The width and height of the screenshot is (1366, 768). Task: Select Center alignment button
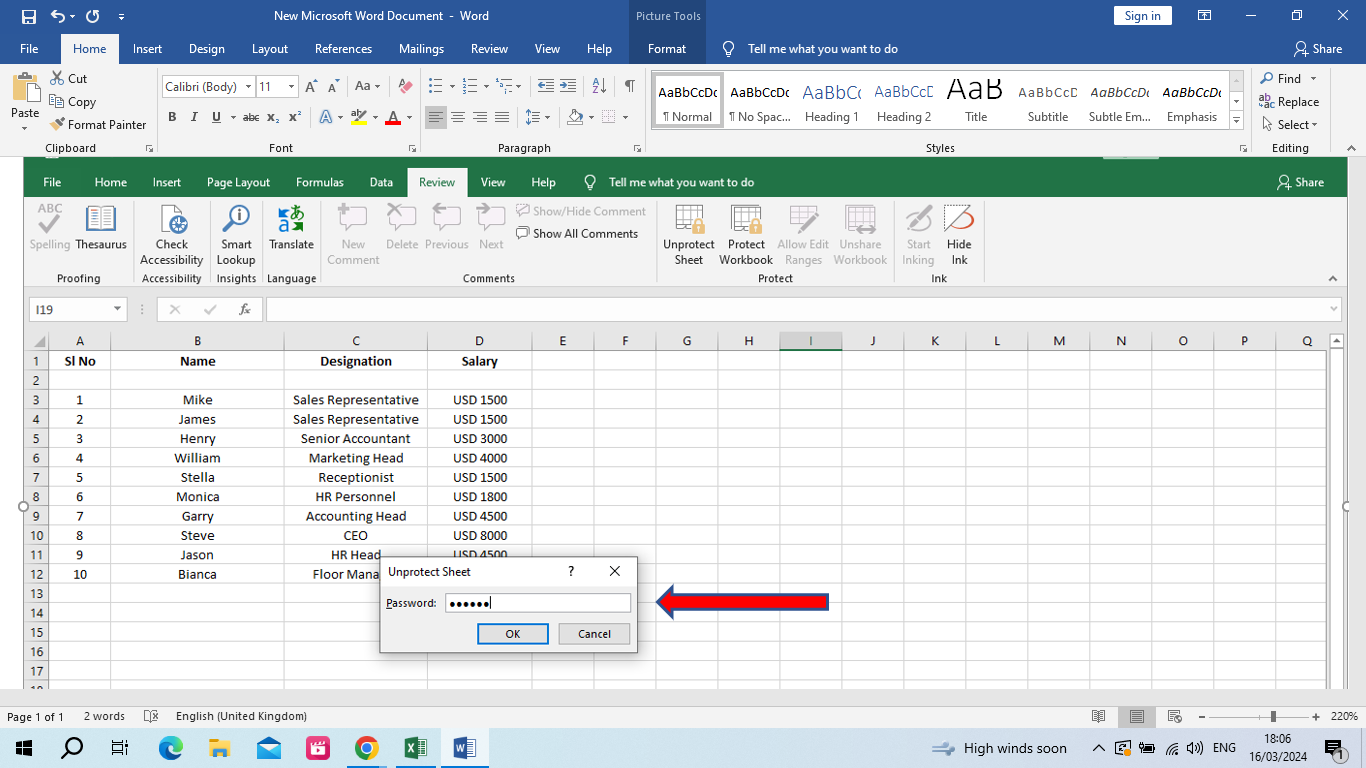coord(458,117)
